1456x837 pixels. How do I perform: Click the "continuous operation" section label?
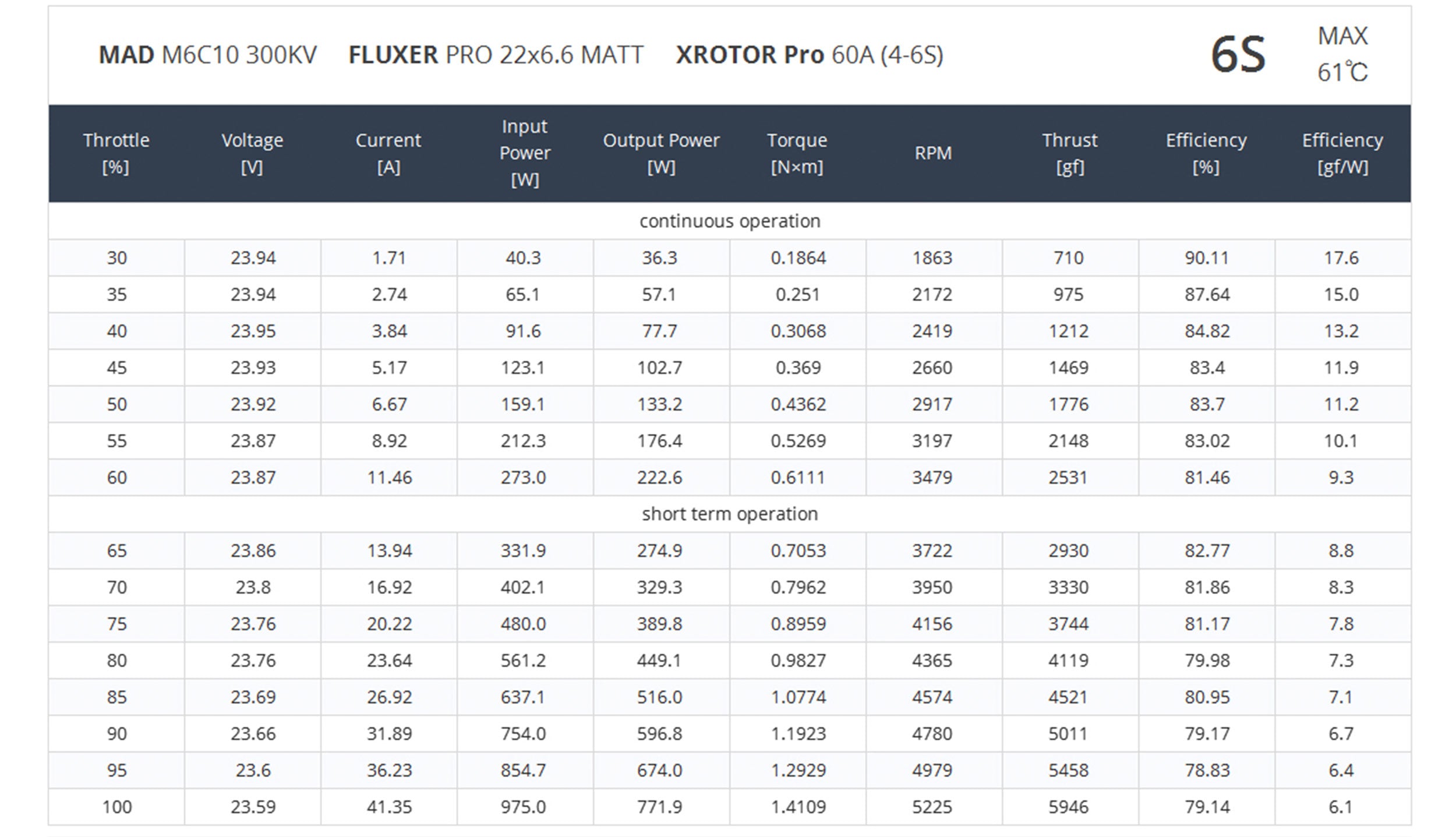pyautogui.click(x=730, y=221)
